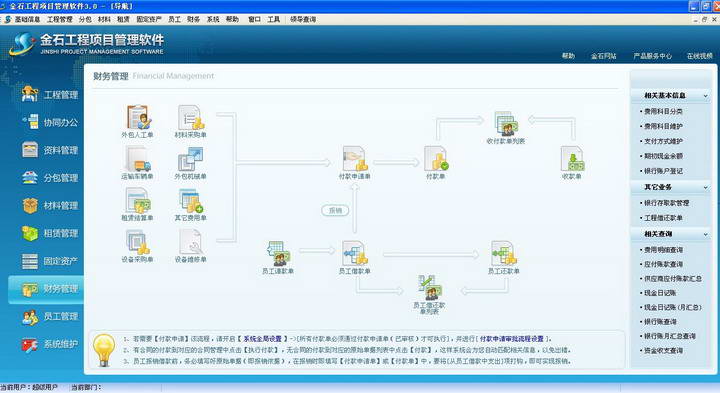
Task: Select 系统维护 in the left sidebar
Action: (x=50, y=344)
